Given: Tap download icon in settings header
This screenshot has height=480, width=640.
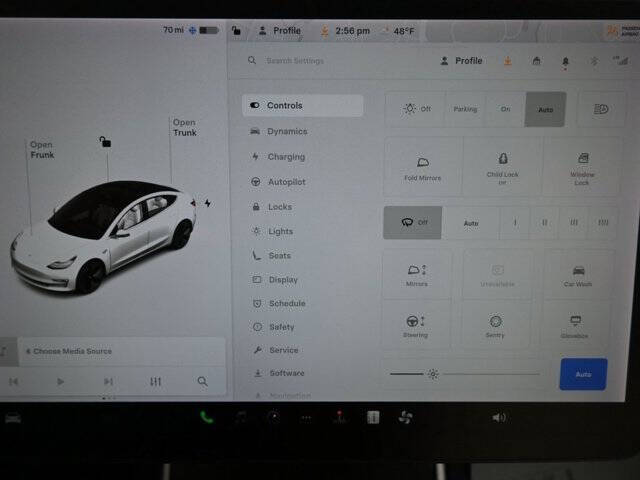Looking at the screenshot, I should 507,61.
